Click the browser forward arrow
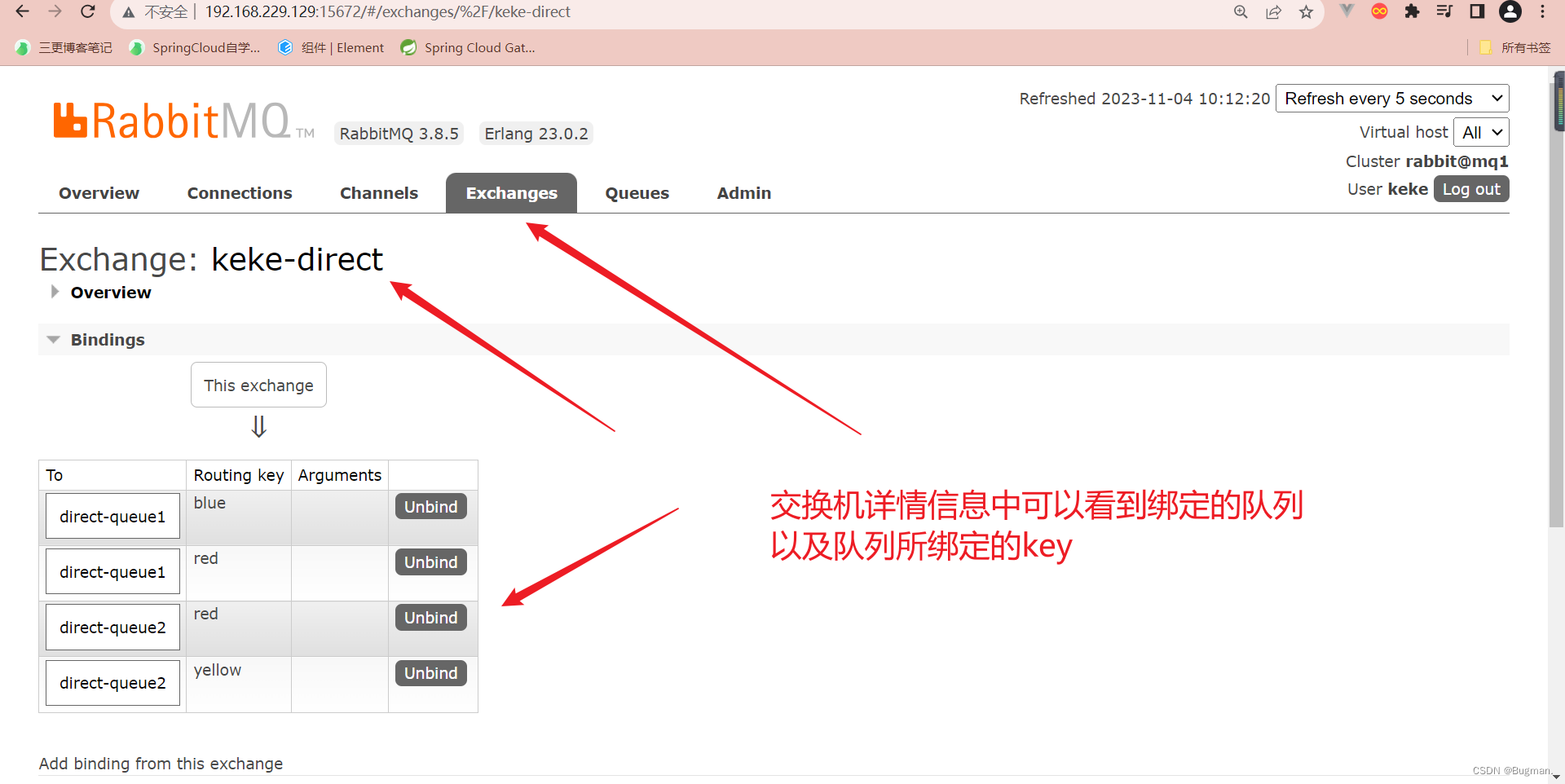Image resolution: width=1565 pixels, height=784 pixels. point(55,11)
